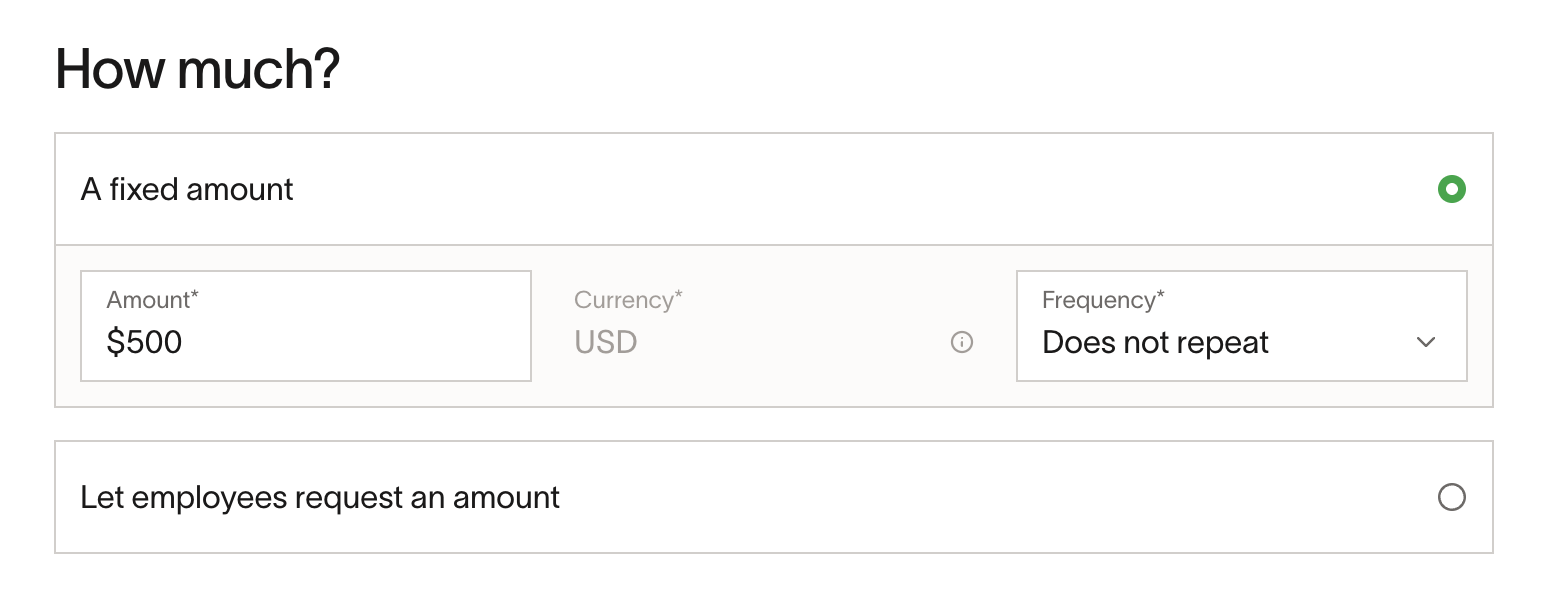Screen dimensions: 1562x610
Task: Click the "Let employees request an amount" text
Action: point(320,497)
